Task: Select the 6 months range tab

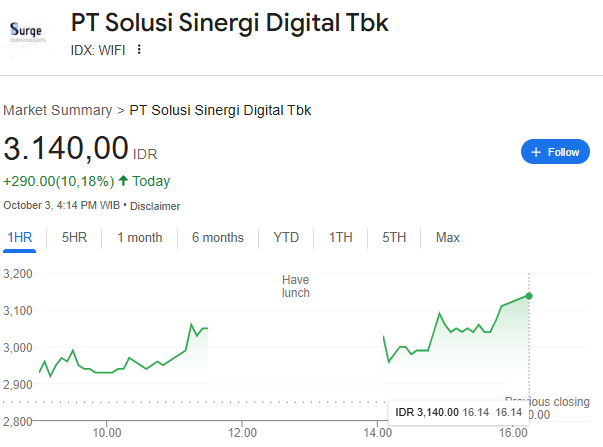Action: coord(217,238)
